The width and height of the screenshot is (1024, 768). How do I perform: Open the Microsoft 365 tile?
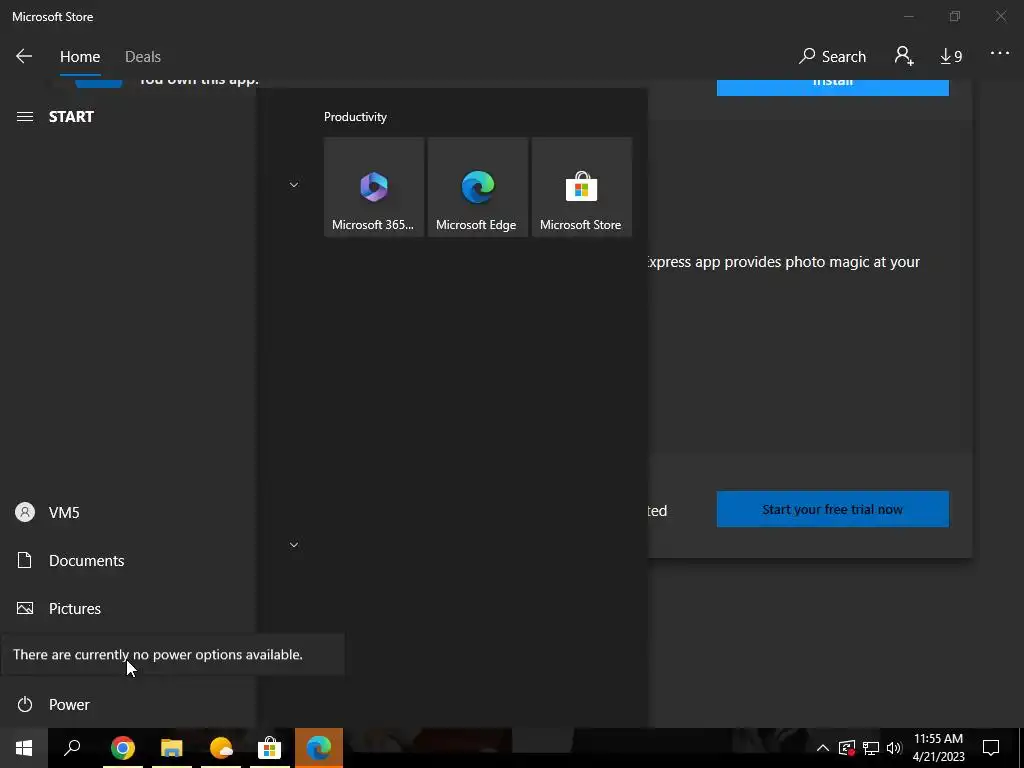[374, 187]
